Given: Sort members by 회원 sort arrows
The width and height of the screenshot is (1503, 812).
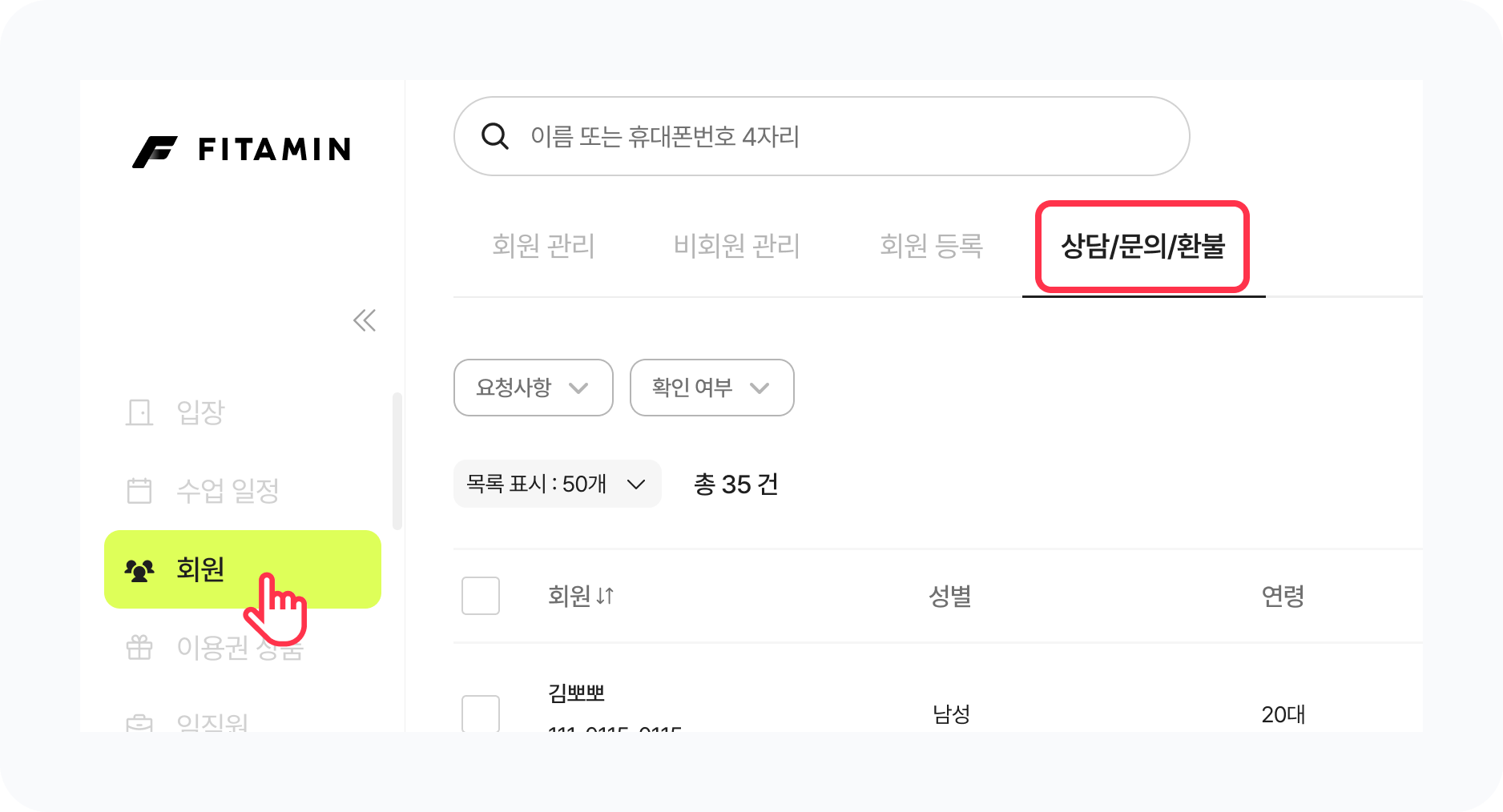Looking at the screenshot, I should (605, 596).
